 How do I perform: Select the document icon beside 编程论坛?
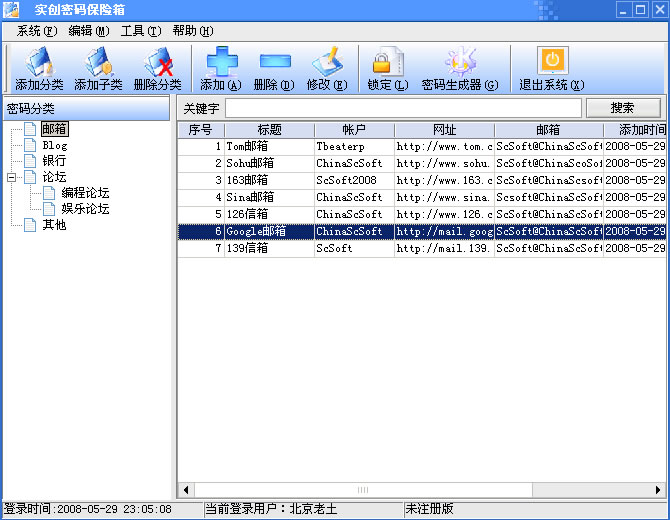pos(49,193)
